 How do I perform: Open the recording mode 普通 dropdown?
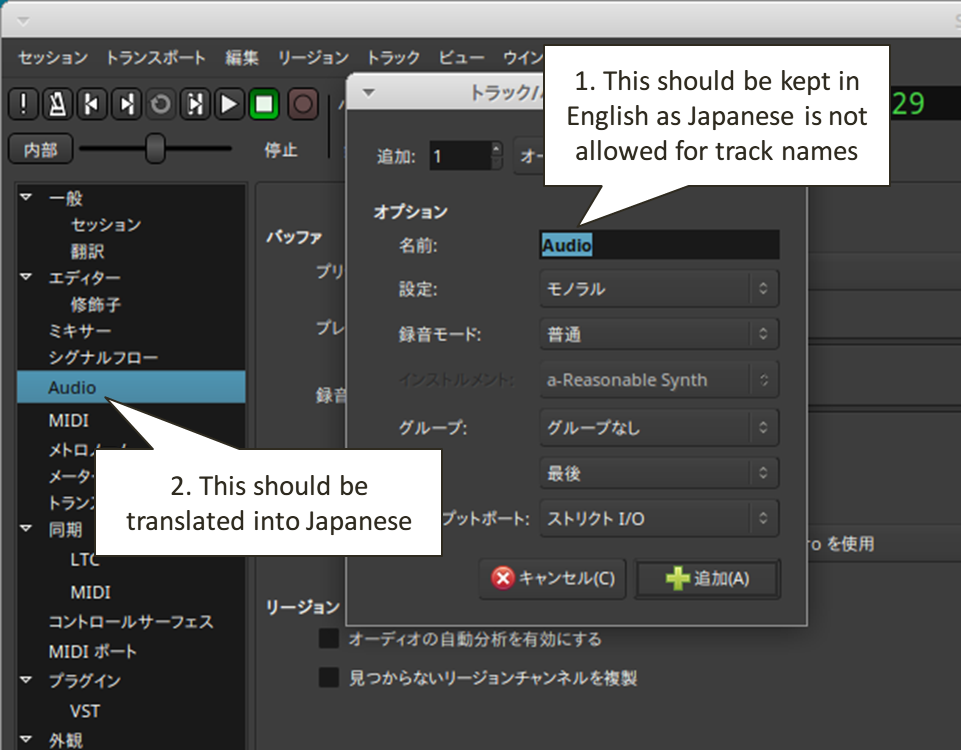pos(658,335)
